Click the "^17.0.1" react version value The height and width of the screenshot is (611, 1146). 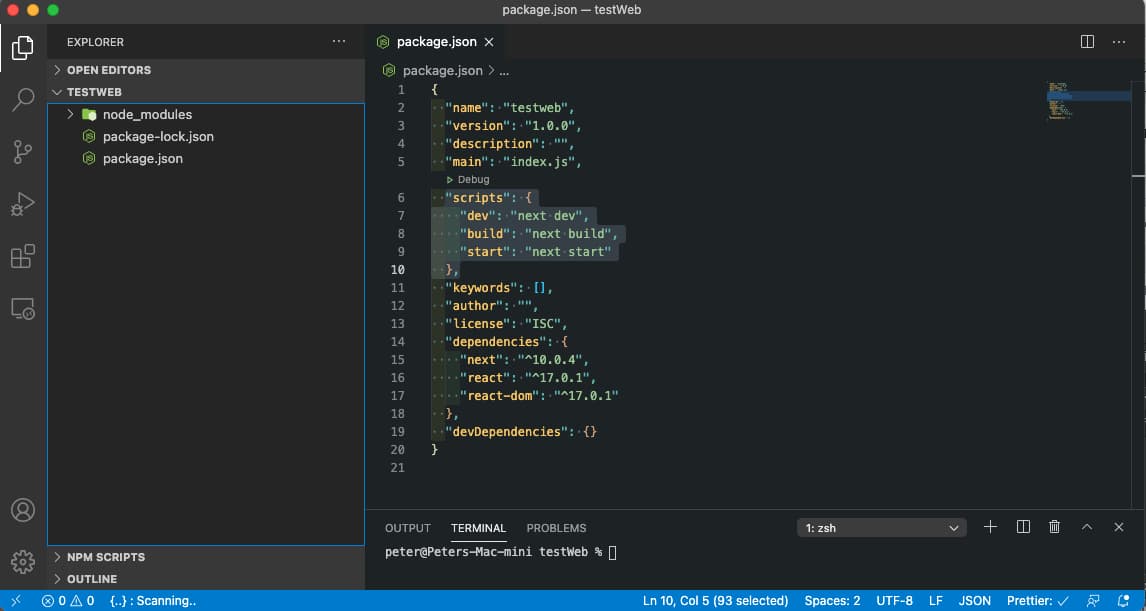click(x=556, y=378)
